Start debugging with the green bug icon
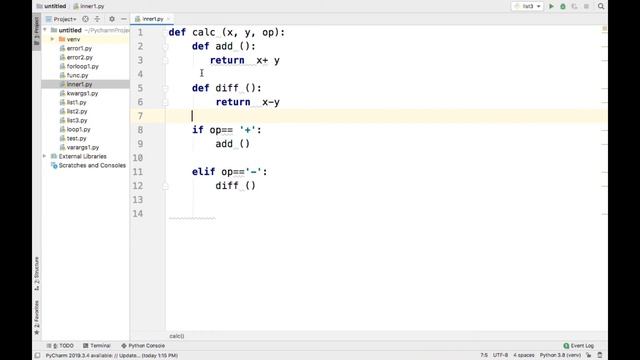 click(563, 7)
